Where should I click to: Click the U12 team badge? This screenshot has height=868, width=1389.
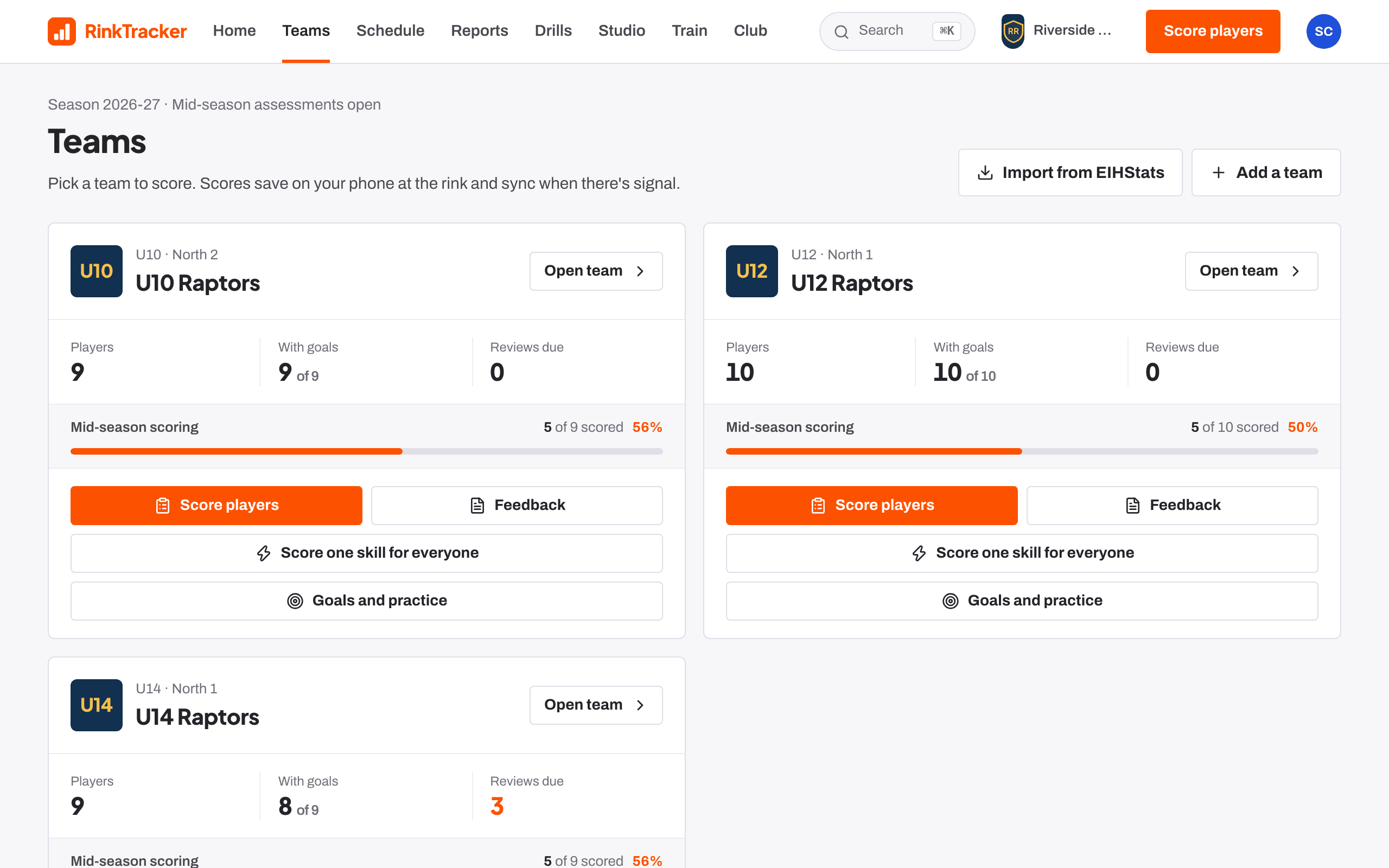752,271
